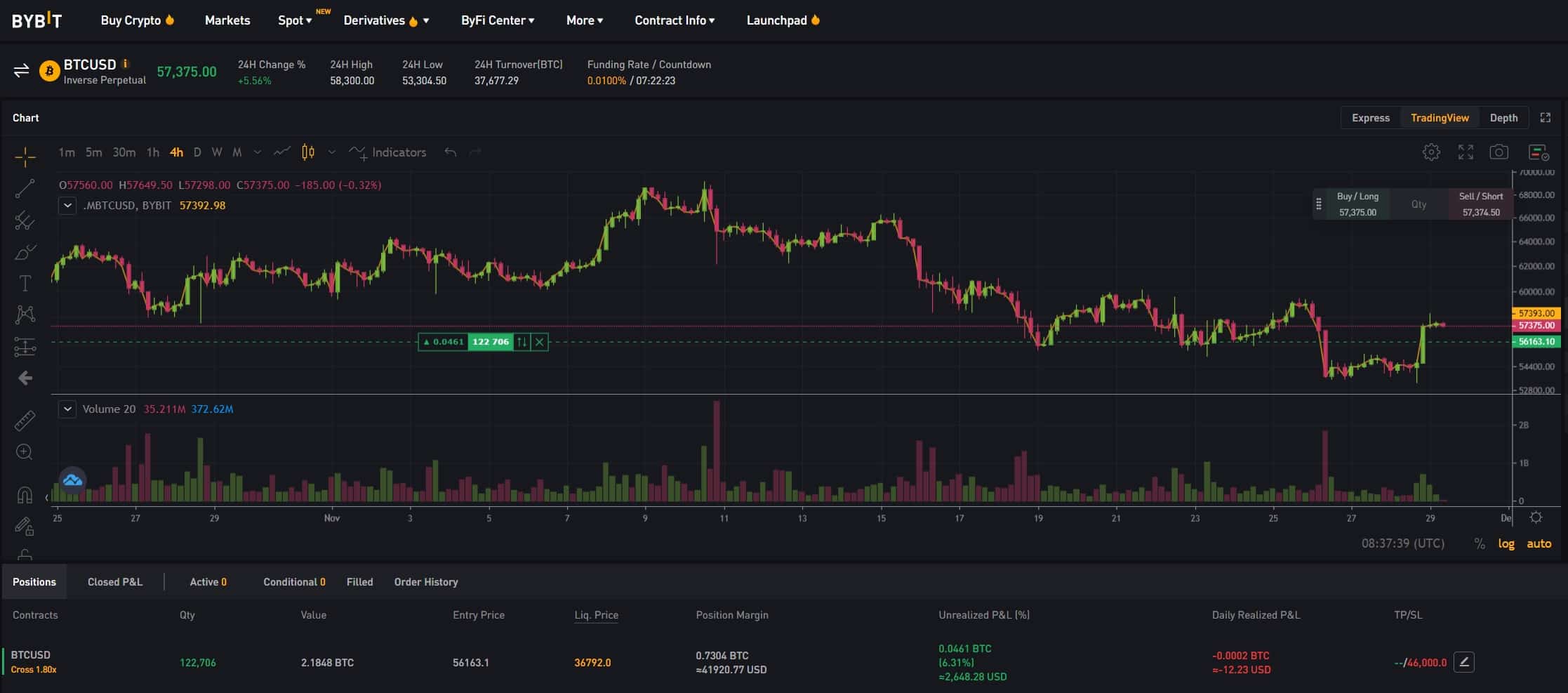Go to Buy Crypto page
The width and height of the screenshot is (1568, 693).
click(137, 20)
